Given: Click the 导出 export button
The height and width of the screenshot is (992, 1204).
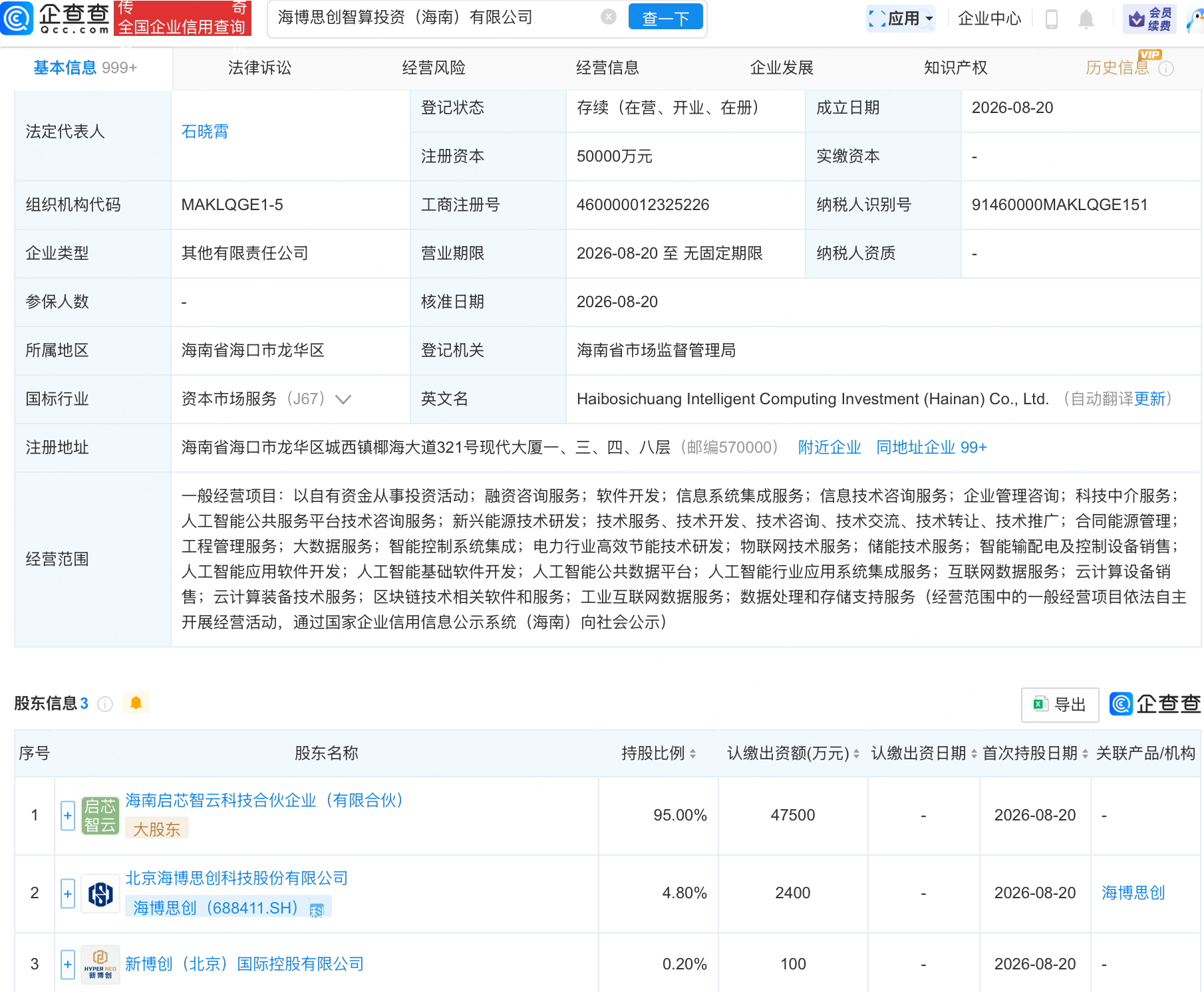Looking at the screenshot, I should coord(1060,704).
